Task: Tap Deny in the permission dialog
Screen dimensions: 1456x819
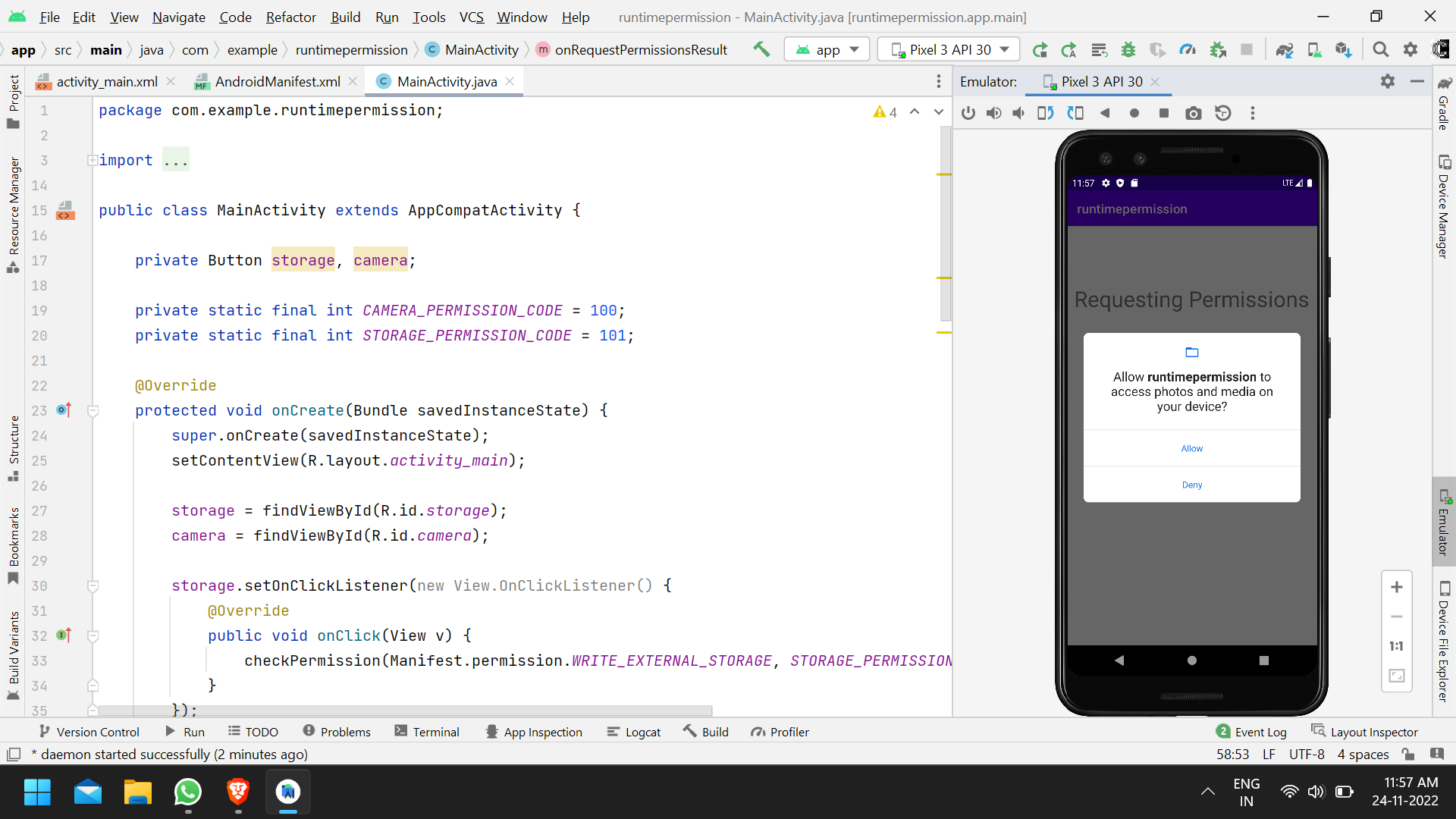Action: (x=1191, y=485)
